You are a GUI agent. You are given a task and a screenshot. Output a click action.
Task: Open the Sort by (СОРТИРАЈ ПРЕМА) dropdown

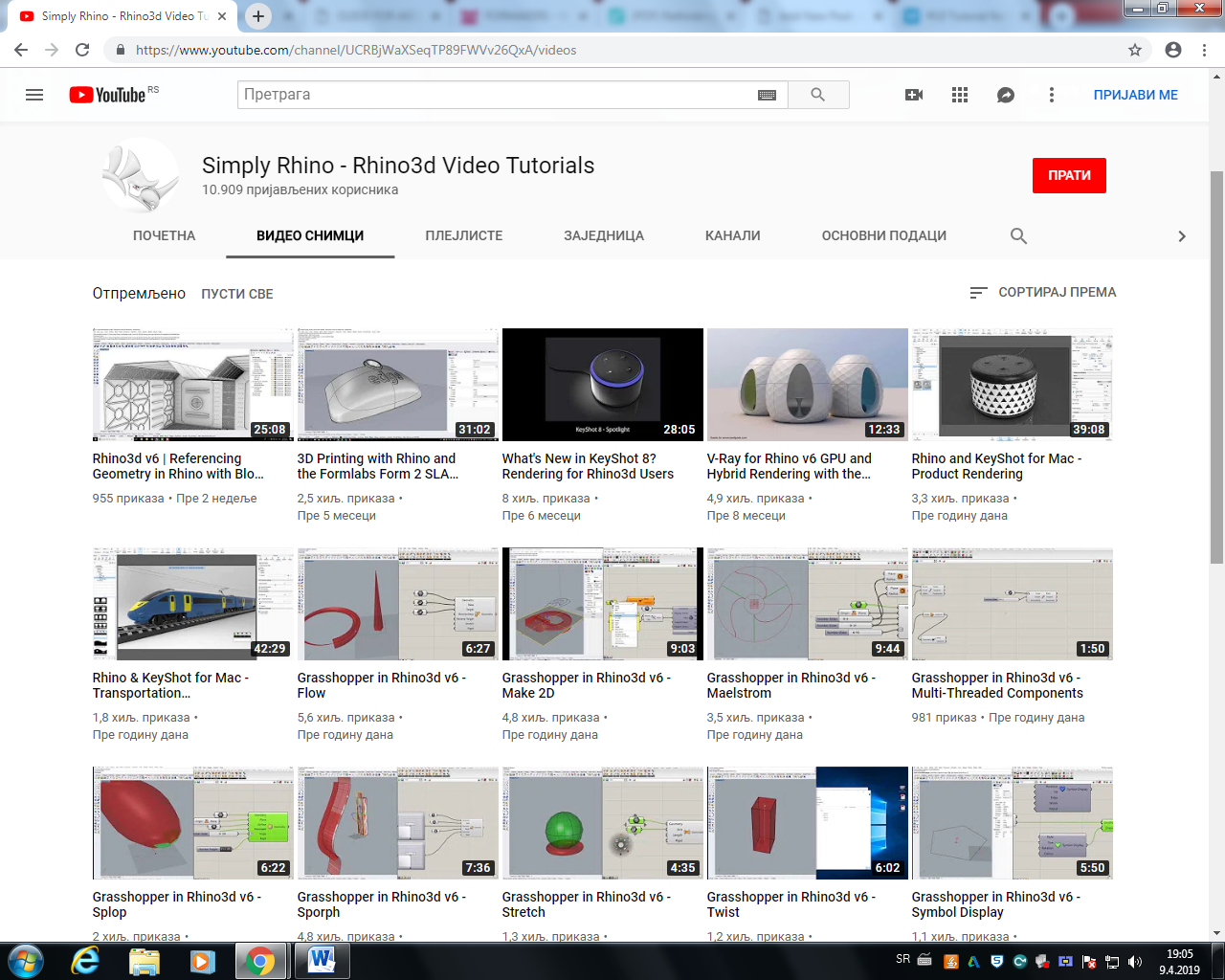1043,292
